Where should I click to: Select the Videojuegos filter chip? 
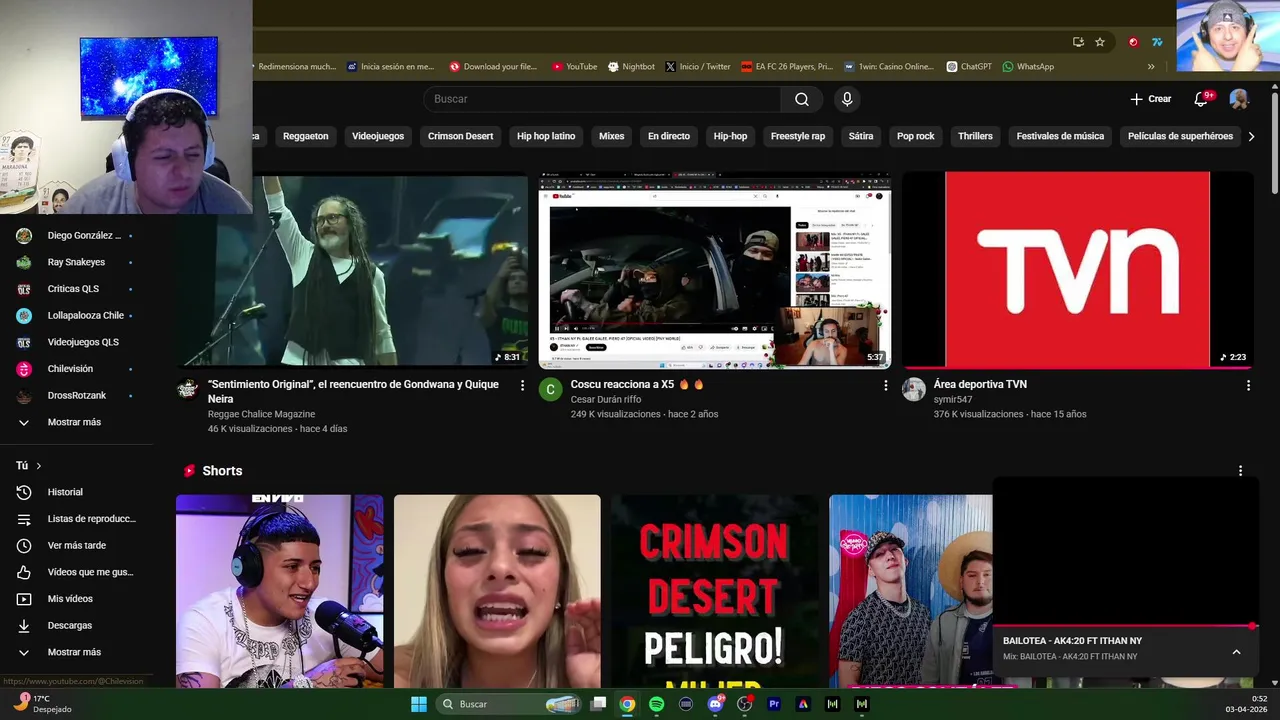(x=378, y=136)
